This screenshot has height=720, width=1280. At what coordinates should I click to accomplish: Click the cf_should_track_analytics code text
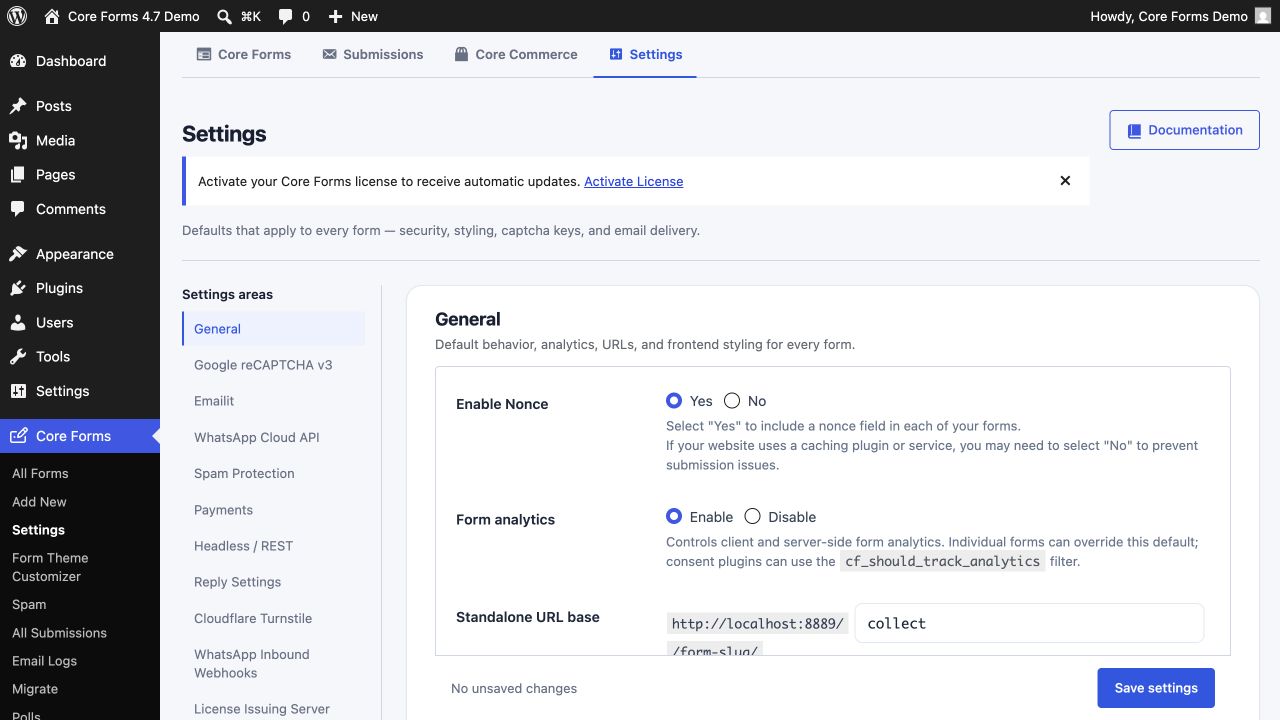(x=943, y=561)
